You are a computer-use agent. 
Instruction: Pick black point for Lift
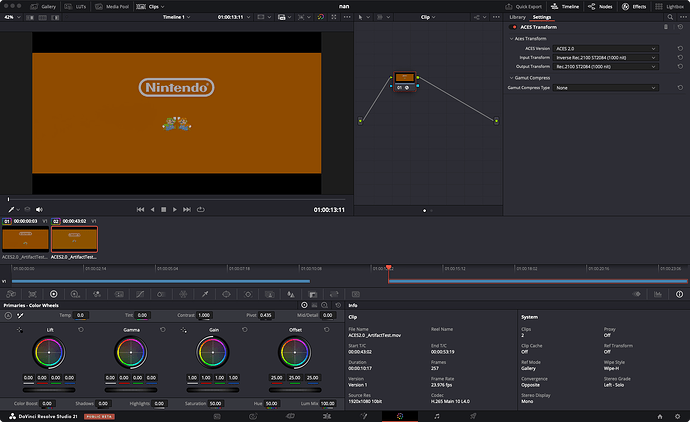(x=19, y=330)
